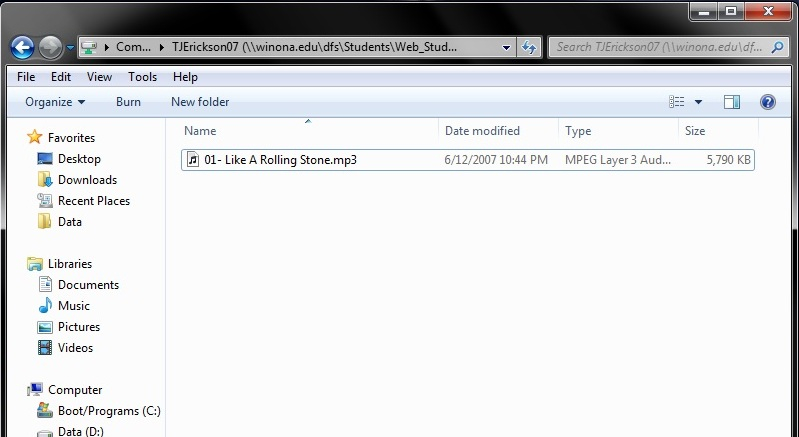Viewport: 799px width, 437px height.
Task: Open the Music library in sidebar
Action: click(73, 306)
